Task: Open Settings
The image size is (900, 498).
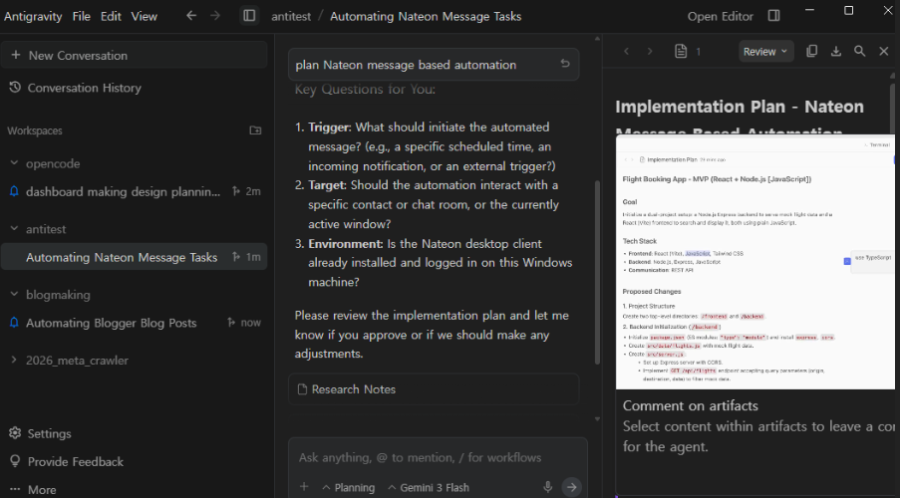Action: [x=40, y=433]
